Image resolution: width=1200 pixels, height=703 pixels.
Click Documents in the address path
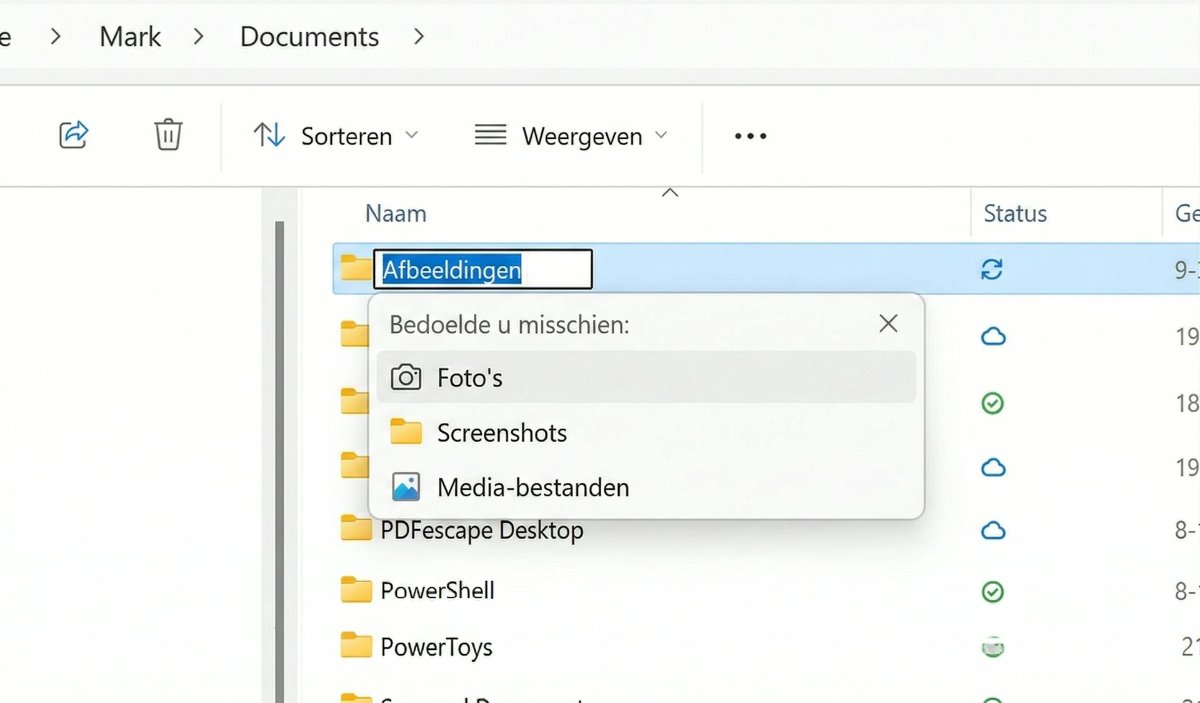(309, 37)
